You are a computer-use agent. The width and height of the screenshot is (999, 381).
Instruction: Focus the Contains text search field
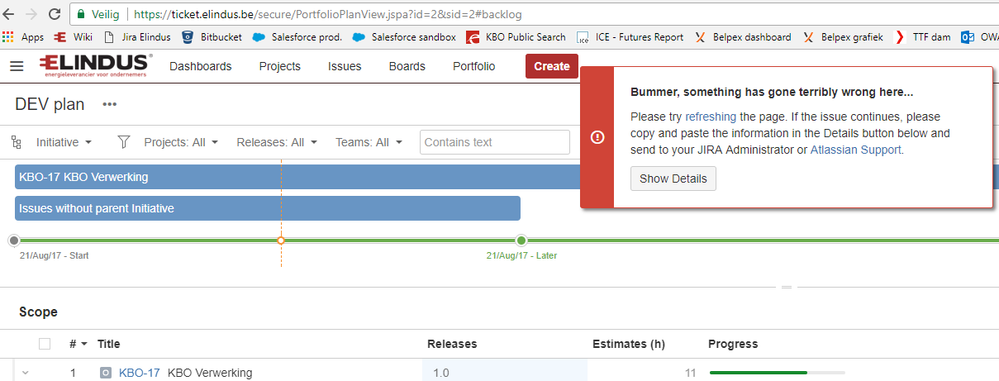click(495, 142)
